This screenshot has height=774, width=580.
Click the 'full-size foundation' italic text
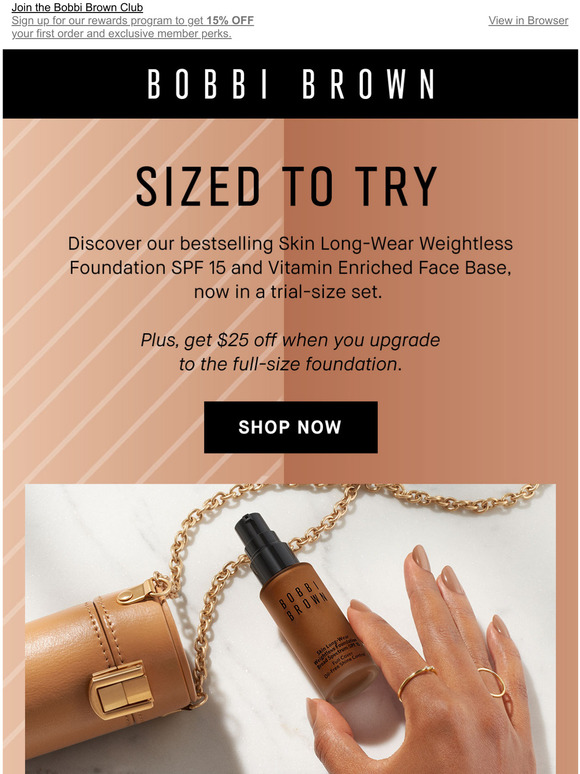point(290,364)
